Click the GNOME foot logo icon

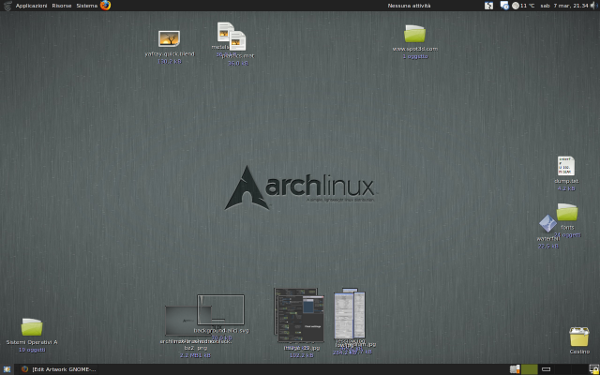coord(7,5)
